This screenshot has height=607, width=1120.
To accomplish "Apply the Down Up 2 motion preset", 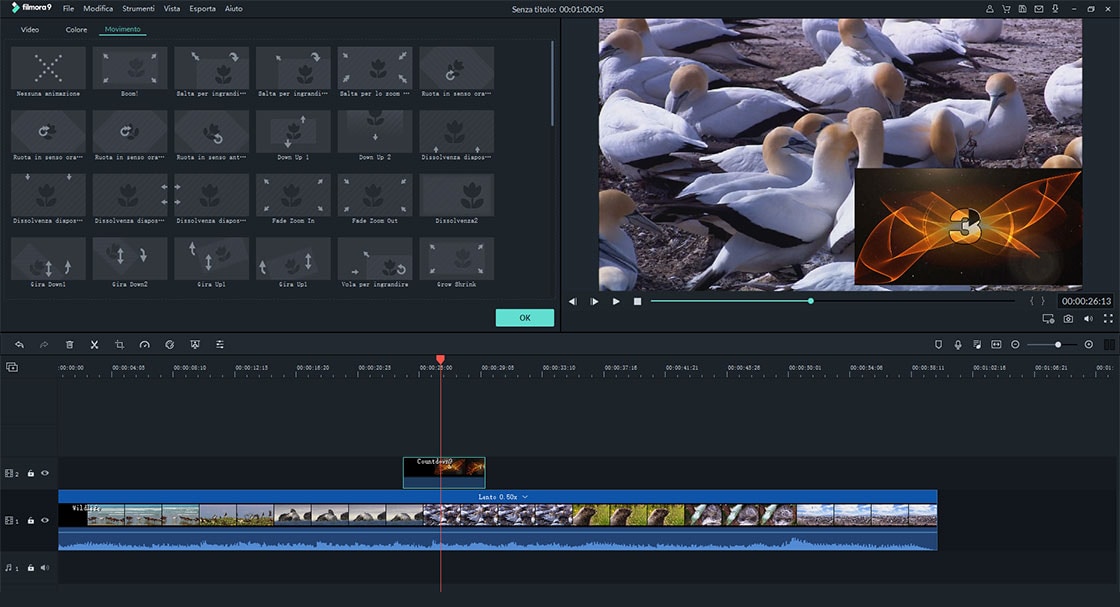I will point(375,136).
